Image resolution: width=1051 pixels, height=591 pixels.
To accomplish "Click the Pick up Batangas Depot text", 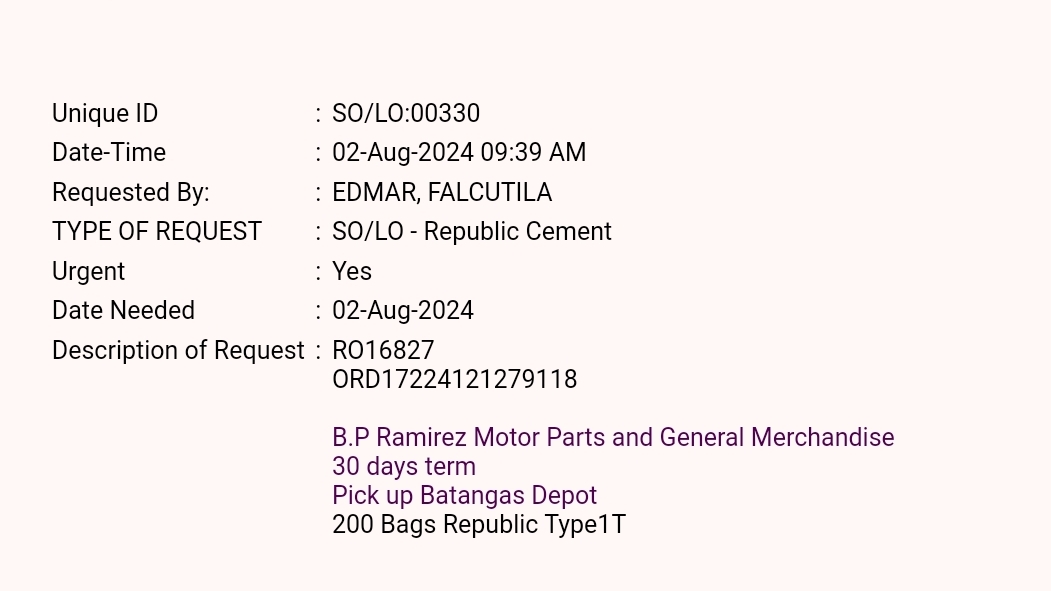I will [465, 496].
